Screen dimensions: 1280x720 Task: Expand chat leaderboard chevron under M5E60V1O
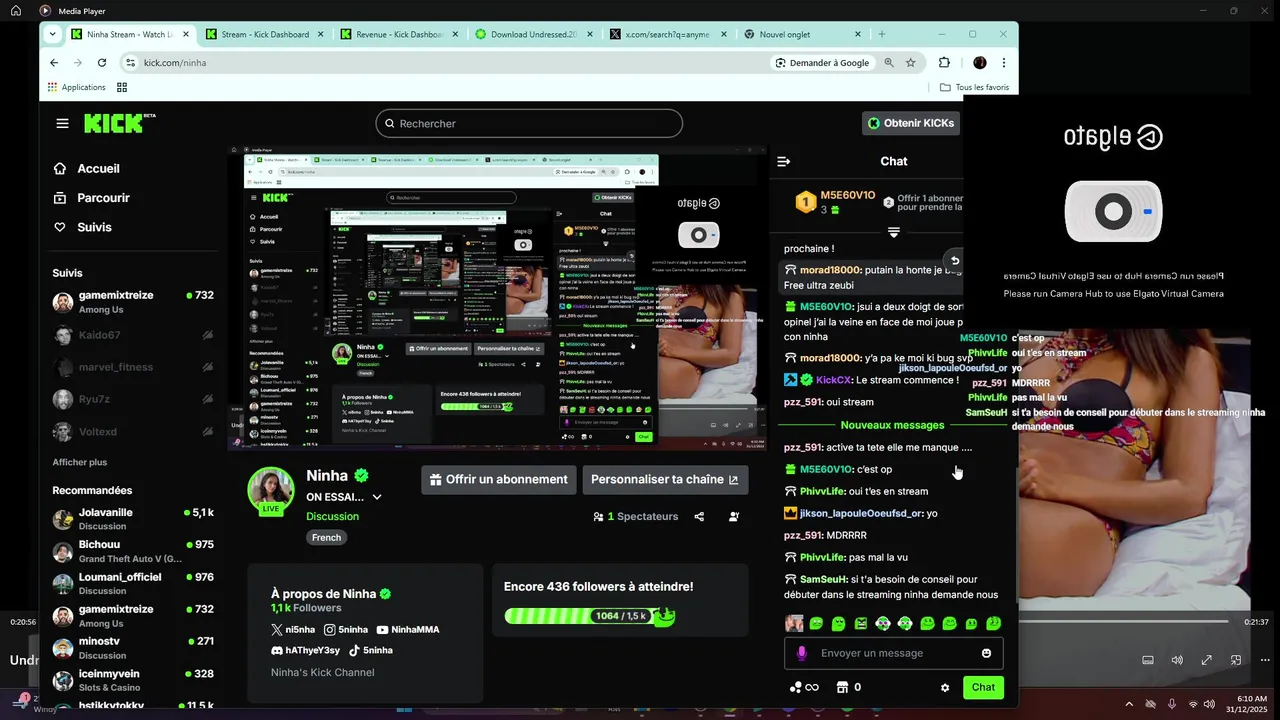click(894, 232)
